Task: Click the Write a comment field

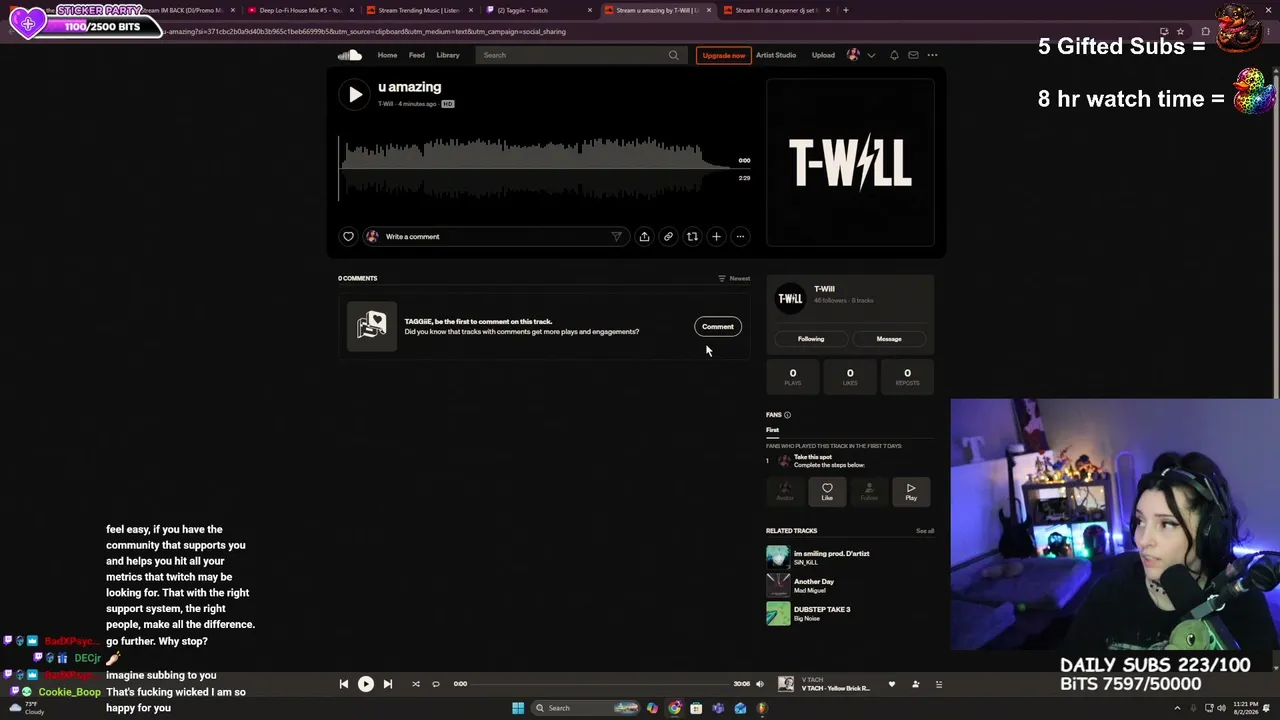Action: point(498,237)
